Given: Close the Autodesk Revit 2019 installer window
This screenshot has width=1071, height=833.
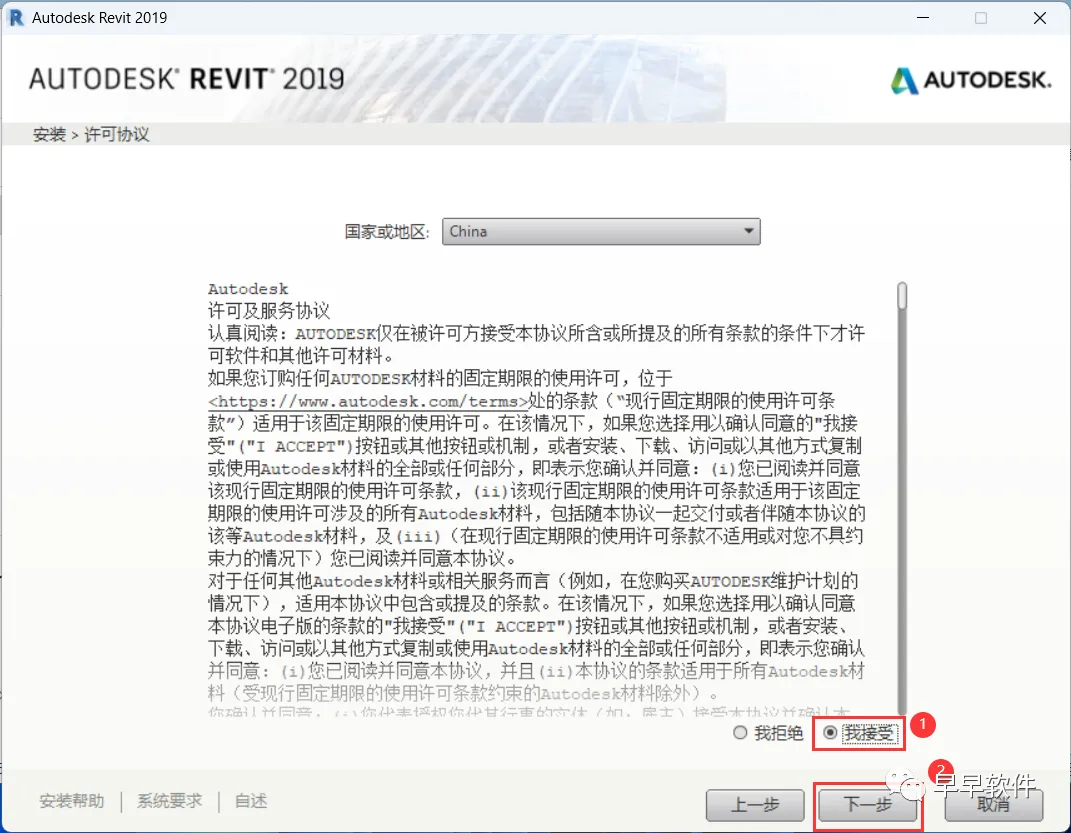Looking at the screenshot, I should point(1040,18).
